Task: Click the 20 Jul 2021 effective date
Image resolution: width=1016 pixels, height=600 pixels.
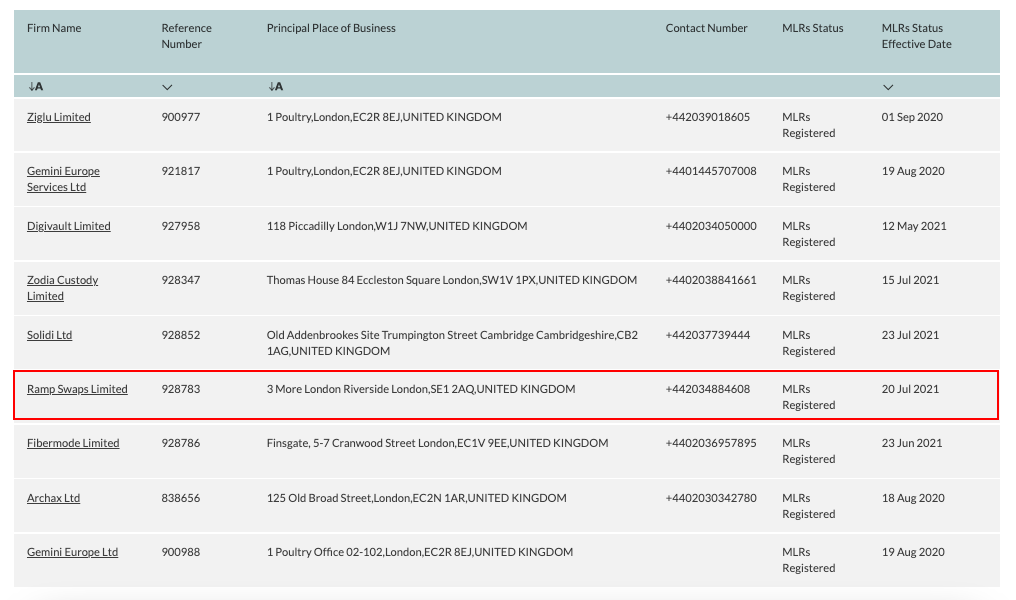Action: tap(910, 389)
